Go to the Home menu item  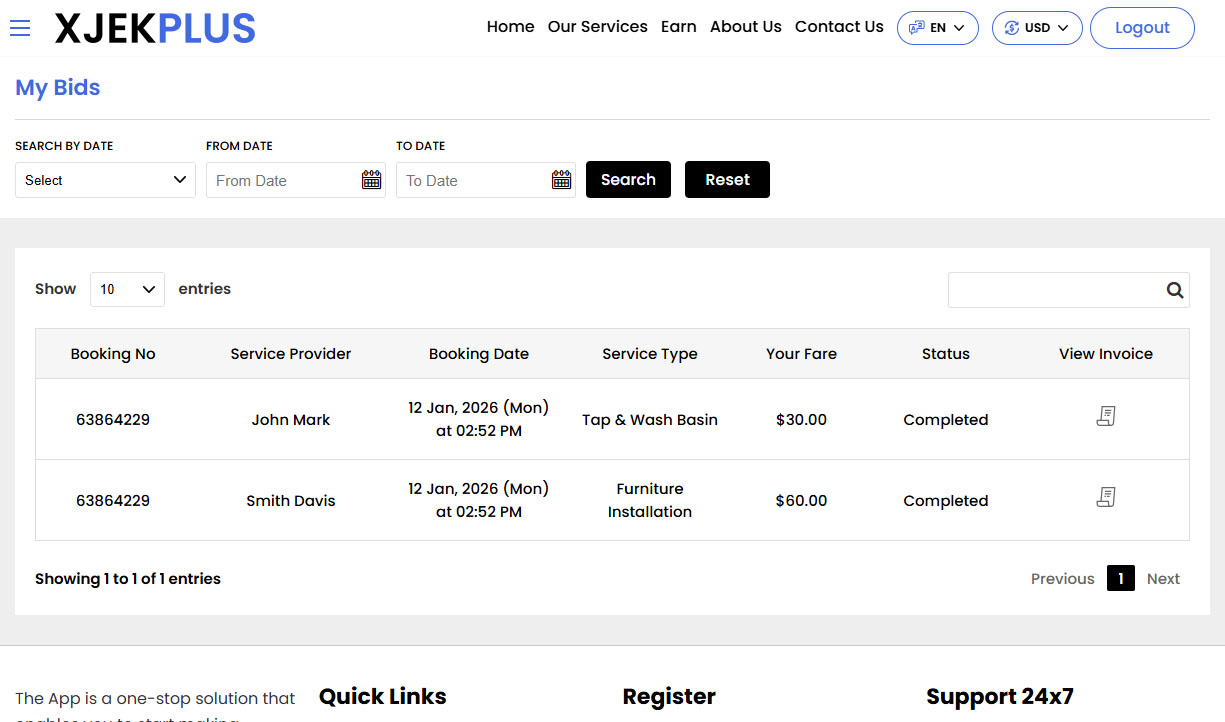tap(510, 27)
